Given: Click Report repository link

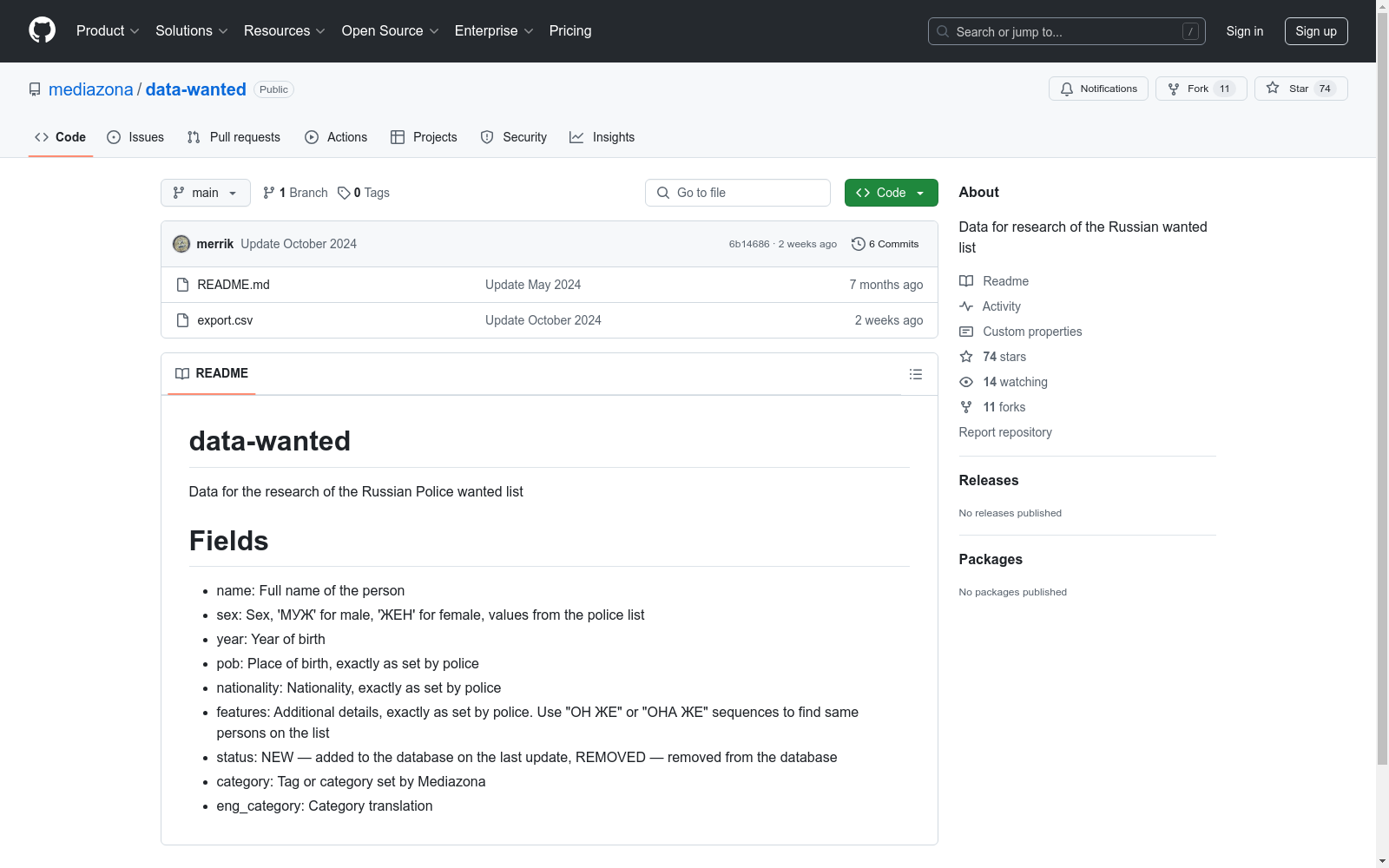Looking at the screenshot, I should (1005, 432).
